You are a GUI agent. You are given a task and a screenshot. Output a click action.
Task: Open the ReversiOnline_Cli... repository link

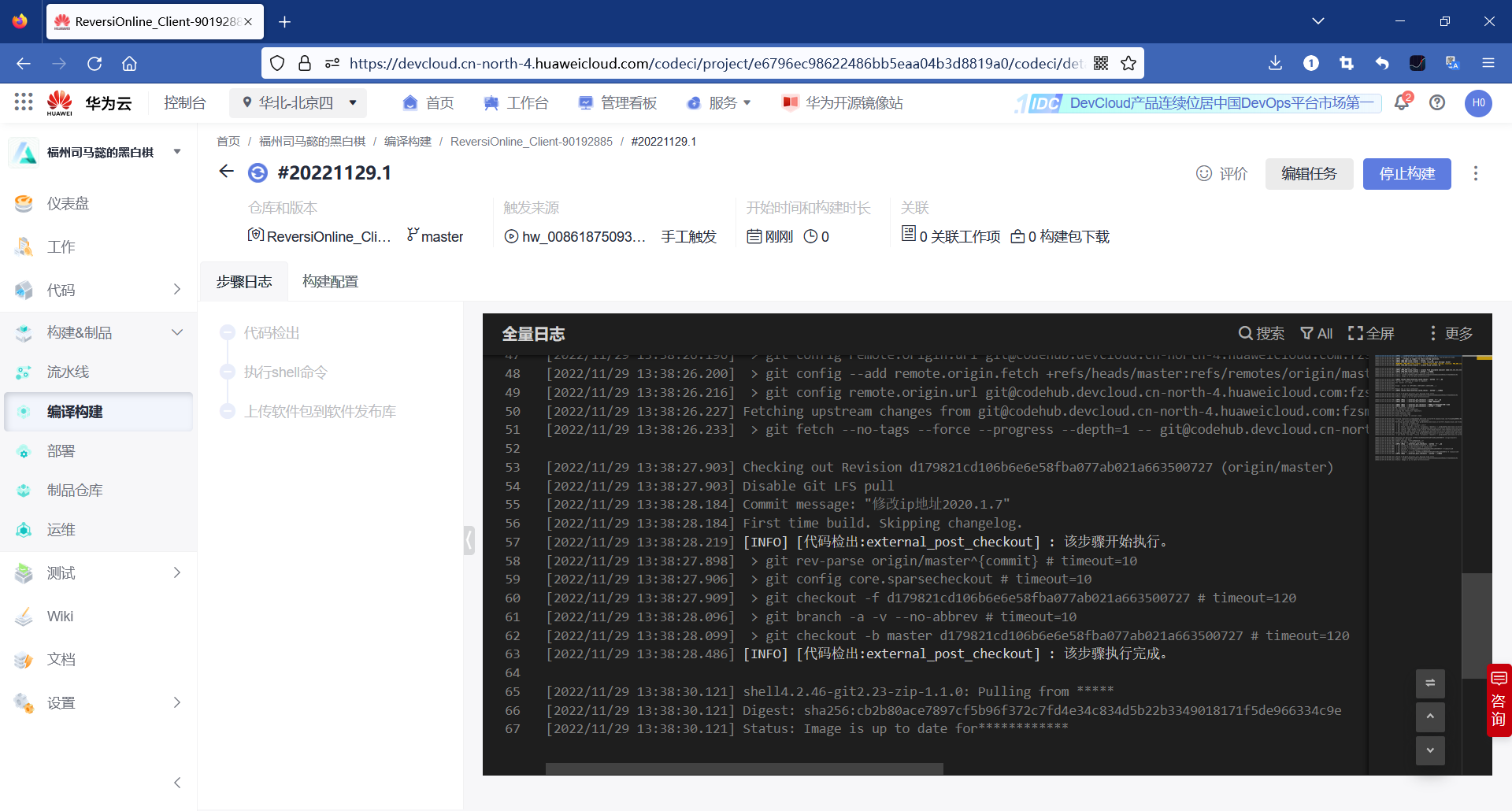[320, 236]
